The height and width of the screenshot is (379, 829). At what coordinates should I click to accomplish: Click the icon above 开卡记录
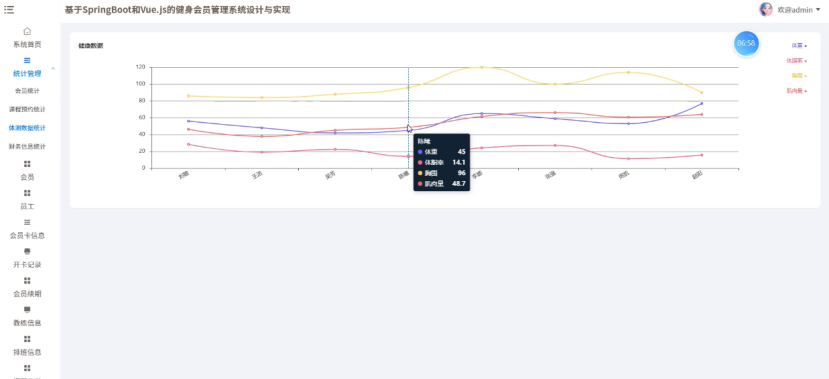click(27, 252)
